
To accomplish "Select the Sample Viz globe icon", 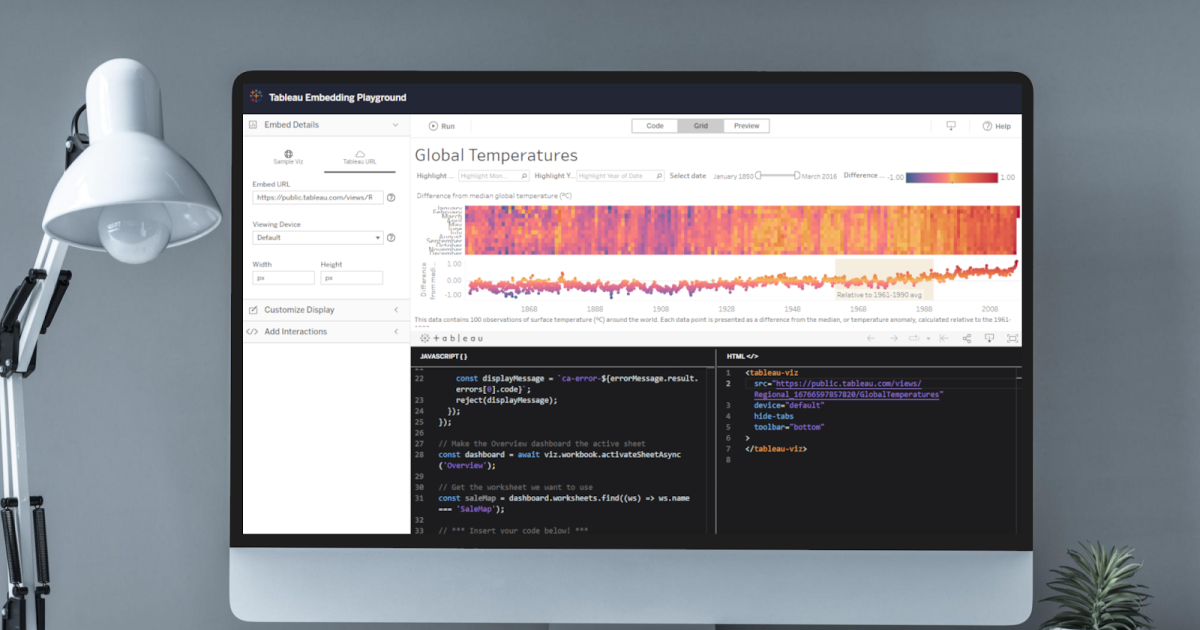I will click(288, 154).
